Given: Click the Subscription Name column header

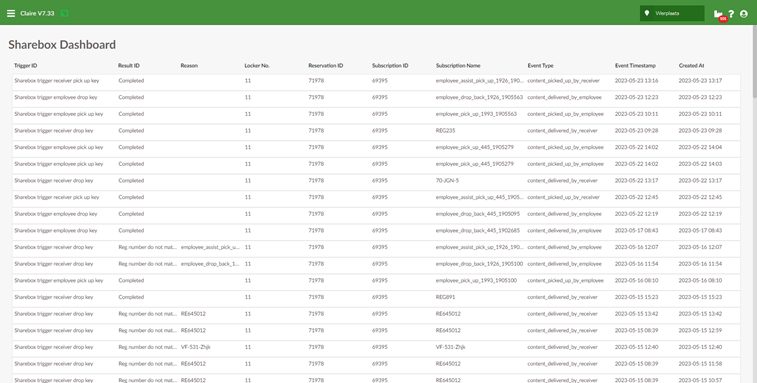Looking at the screenshot, I should pos(458,66).
